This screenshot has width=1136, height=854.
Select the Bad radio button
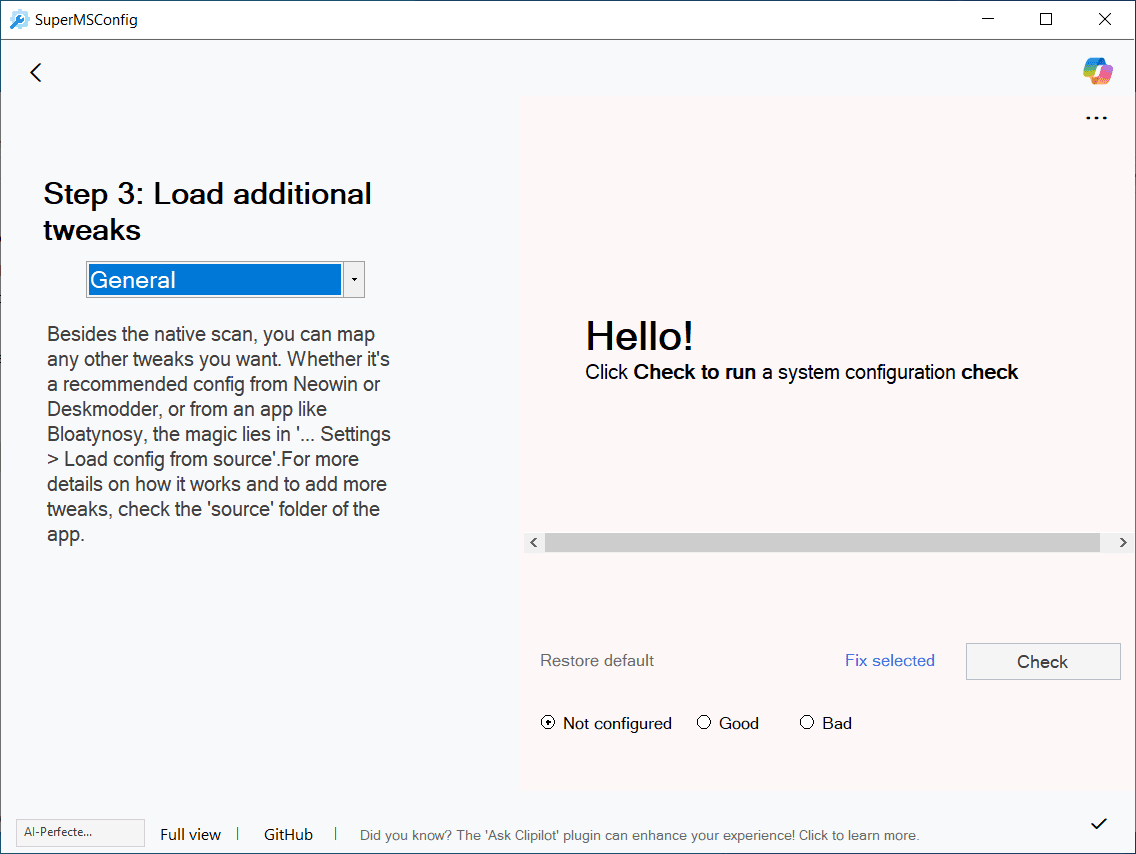[x=807, y=723]
